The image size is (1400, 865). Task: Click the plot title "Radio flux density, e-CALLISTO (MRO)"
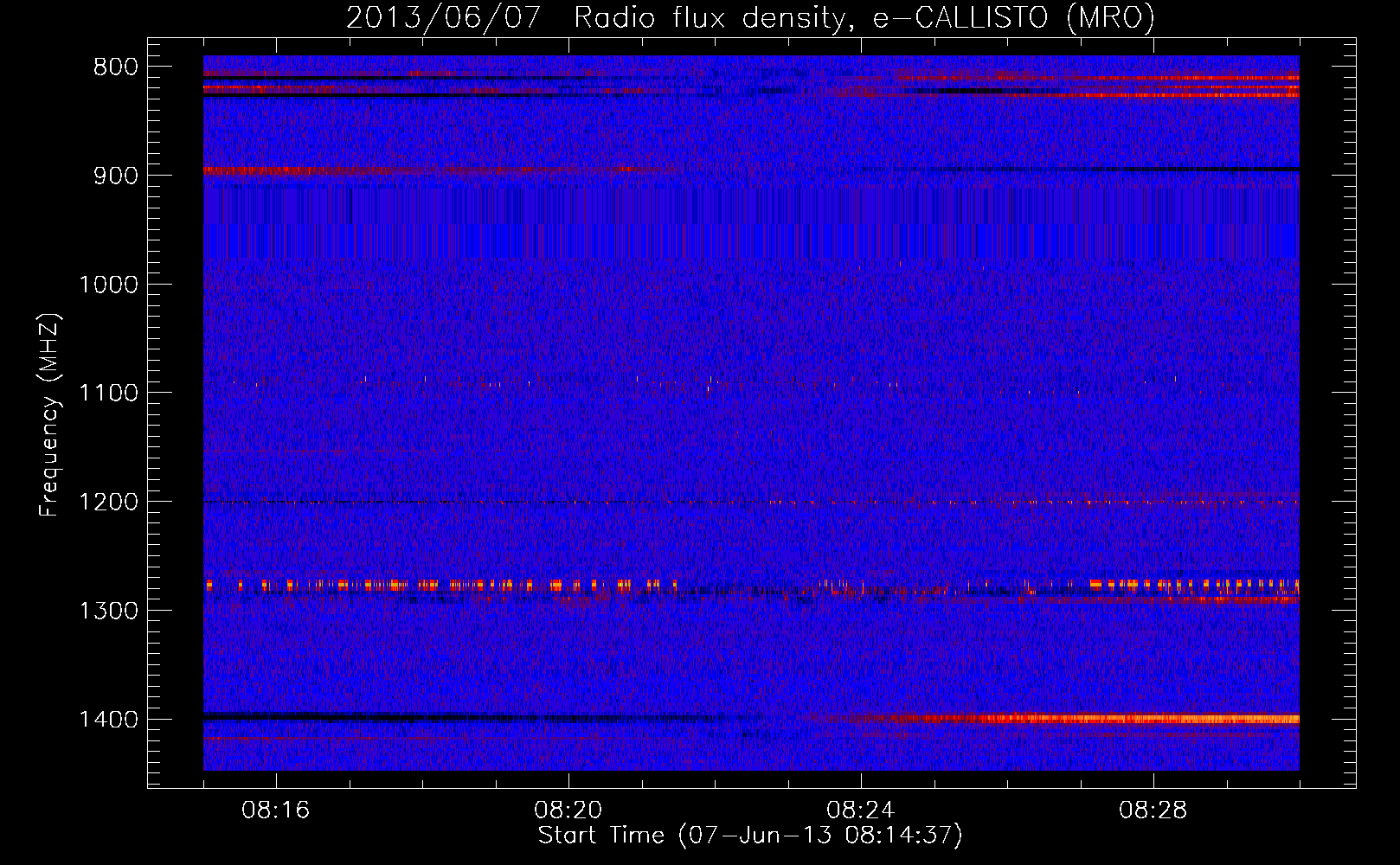864,17
